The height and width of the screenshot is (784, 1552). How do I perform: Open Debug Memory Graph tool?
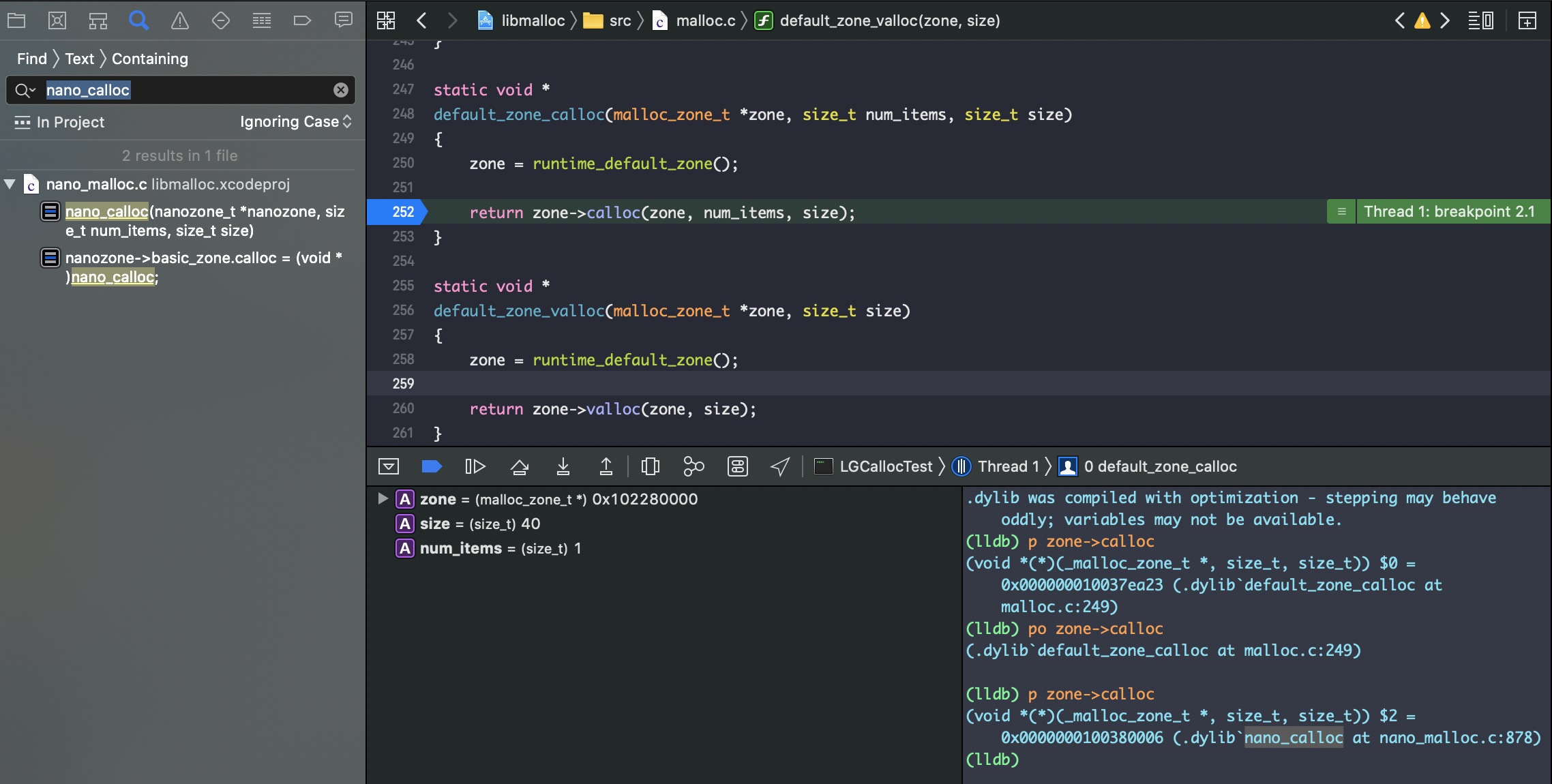(693, 466)
